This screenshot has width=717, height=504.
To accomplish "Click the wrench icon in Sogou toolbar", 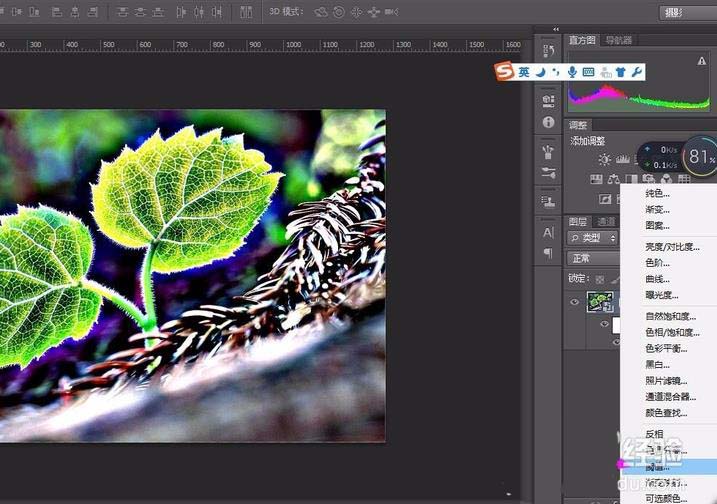I will click(636, 72).
